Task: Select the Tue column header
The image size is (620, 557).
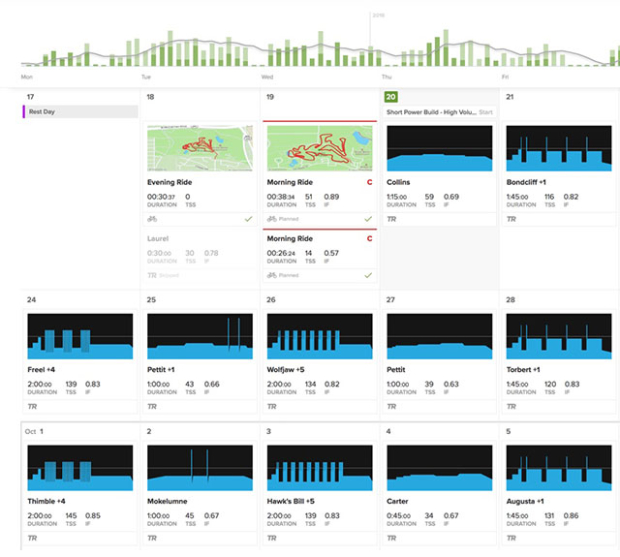Action: point(146,76)
